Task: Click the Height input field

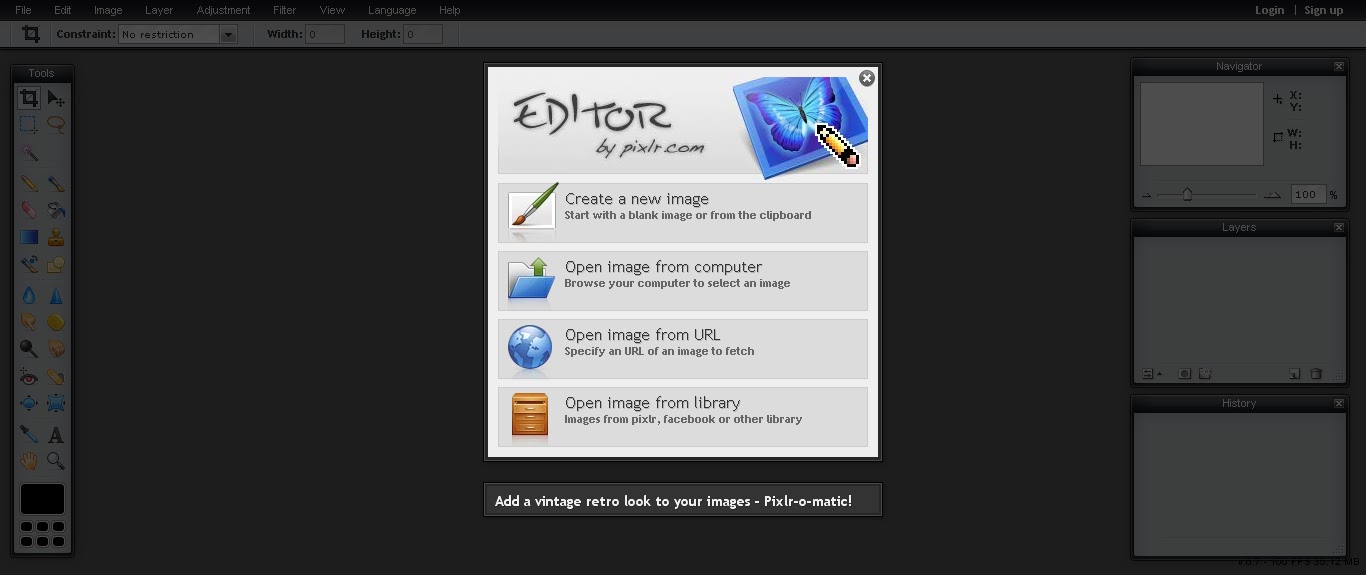Action: (423, 34)
